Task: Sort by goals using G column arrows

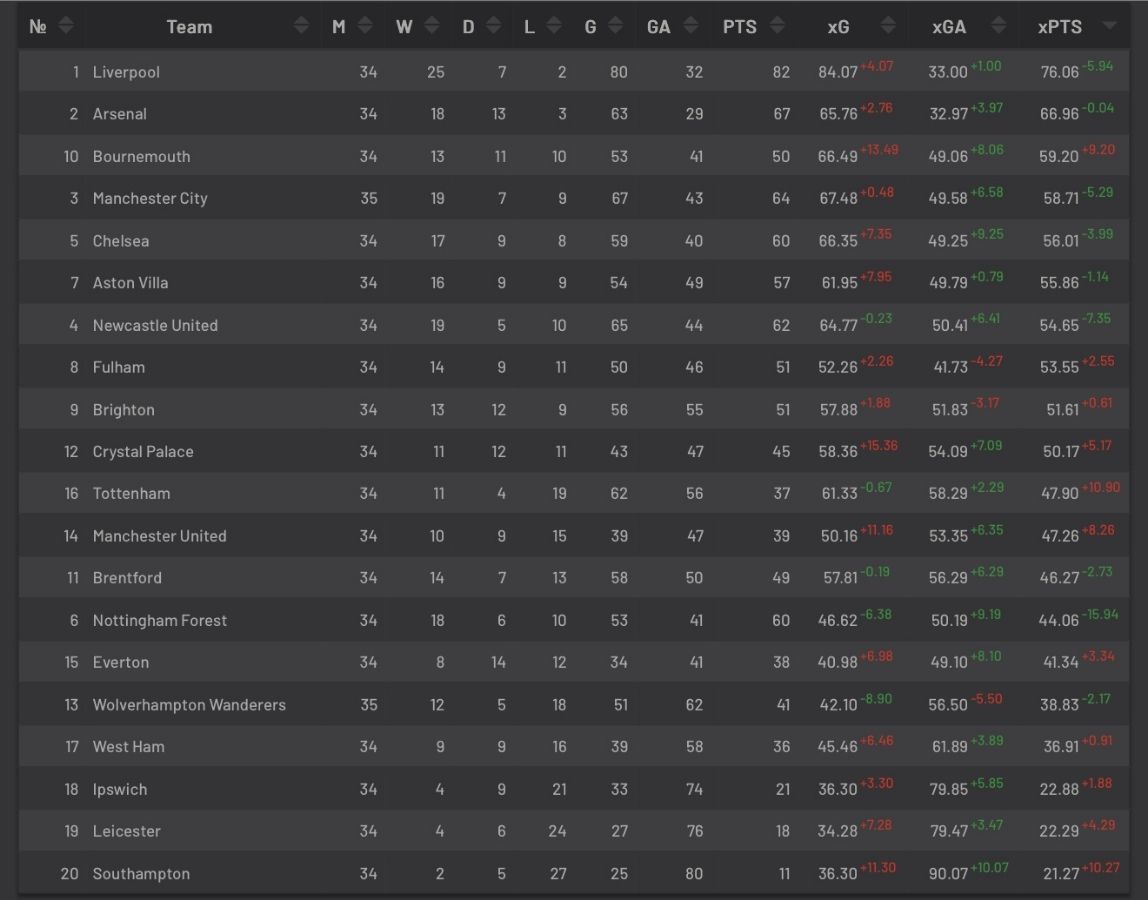Action: pos(616,26)
